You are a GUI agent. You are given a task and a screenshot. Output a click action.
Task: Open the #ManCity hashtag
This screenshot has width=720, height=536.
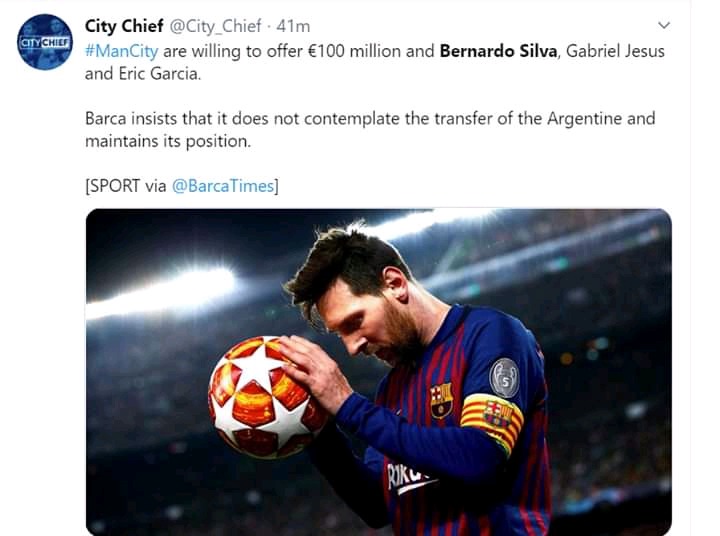coord(122,51)
